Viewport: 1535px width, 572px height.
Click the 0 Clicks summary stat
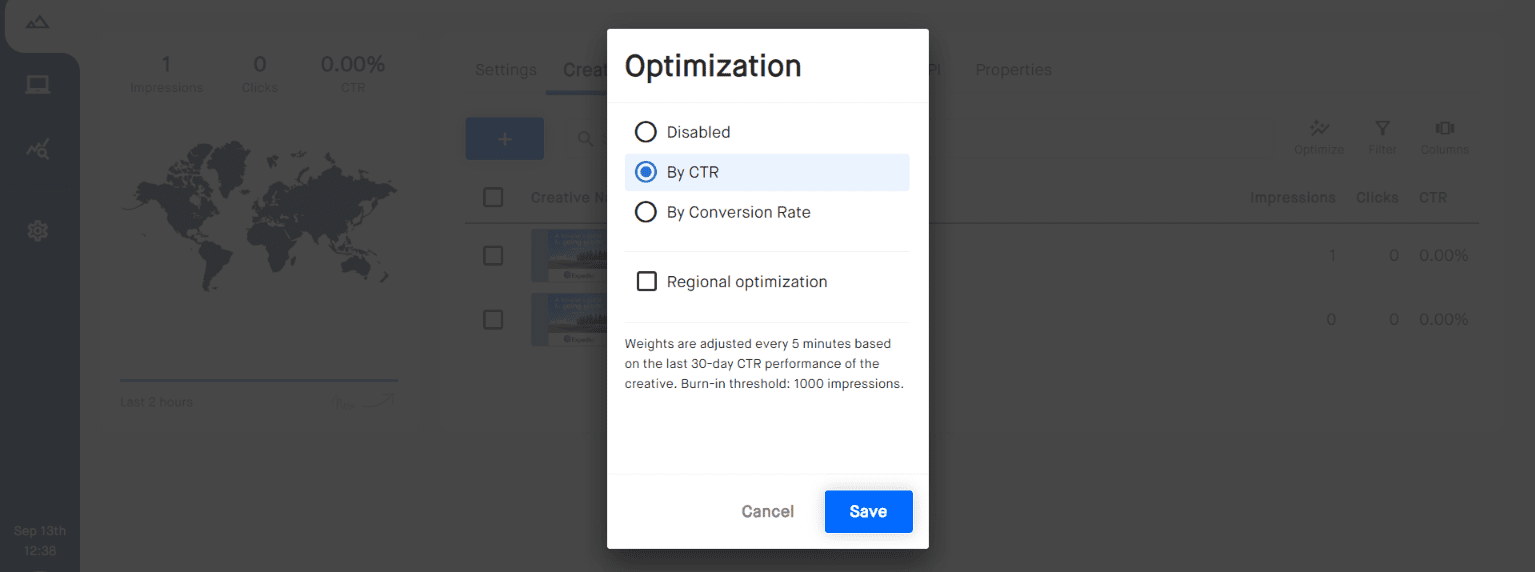[x=259, y=74]
